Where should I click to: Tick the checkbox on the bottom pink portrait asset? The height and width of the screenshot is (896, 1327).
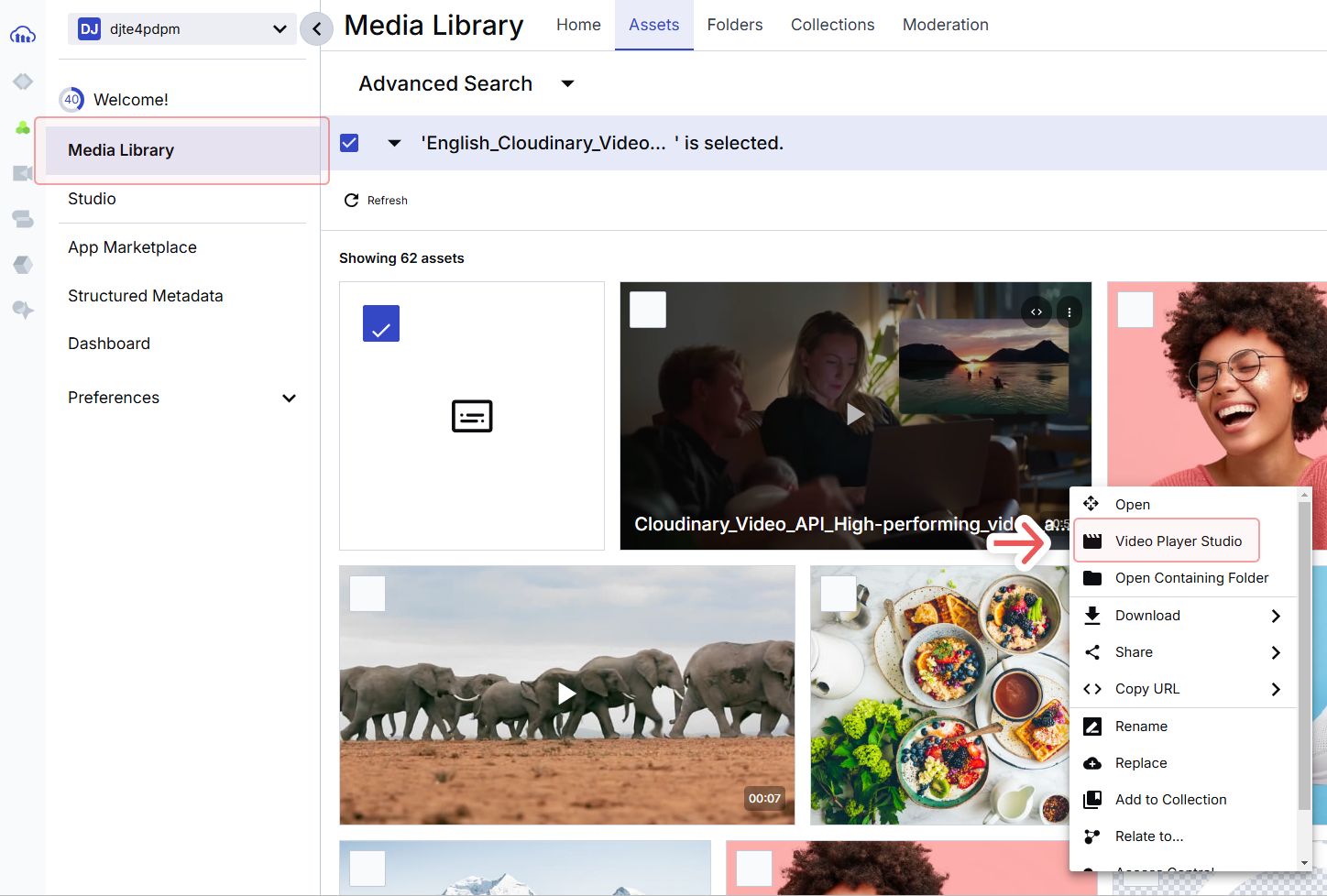coord(754,869)
